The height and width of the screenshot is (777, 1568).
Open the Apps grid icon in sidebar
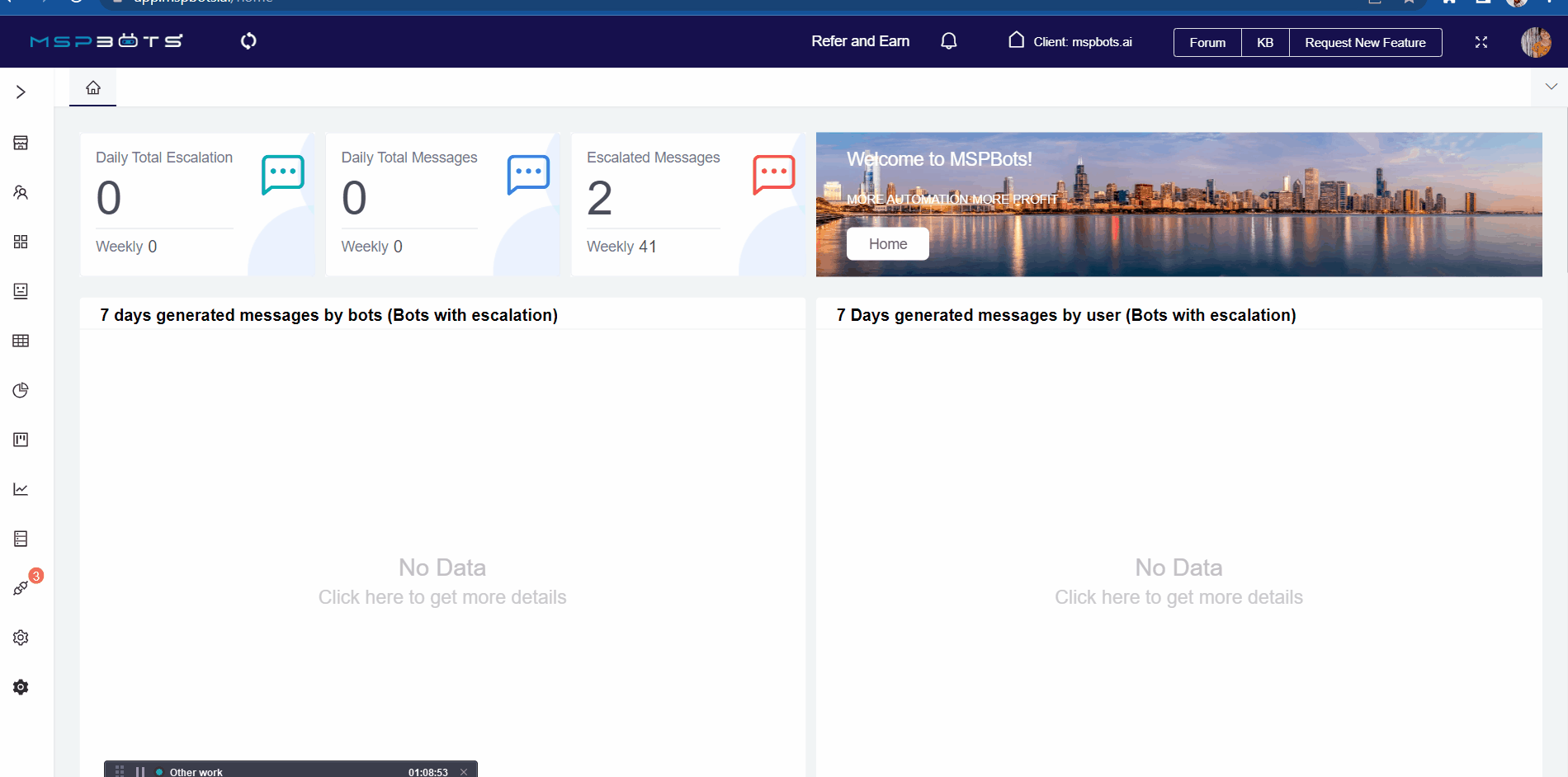(x=20, y=242)
